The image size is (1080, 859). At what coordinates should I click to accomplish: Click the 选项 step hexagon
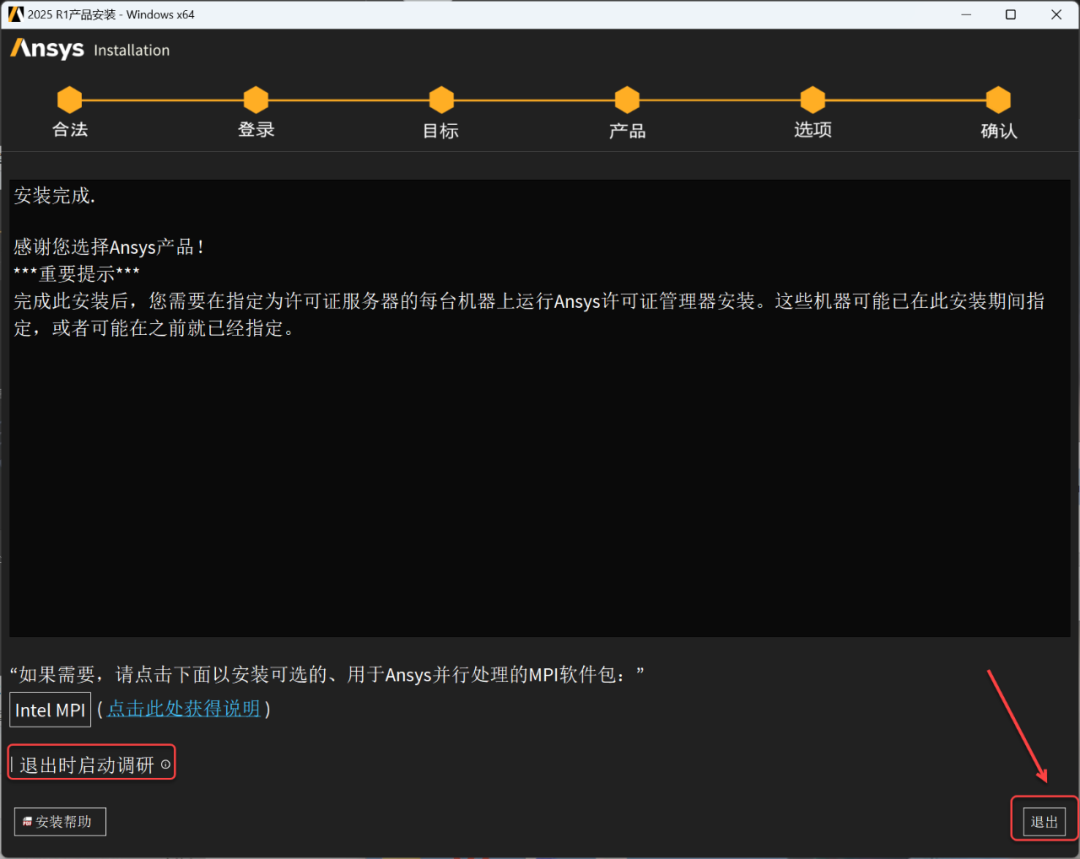[x=813, y=100]
